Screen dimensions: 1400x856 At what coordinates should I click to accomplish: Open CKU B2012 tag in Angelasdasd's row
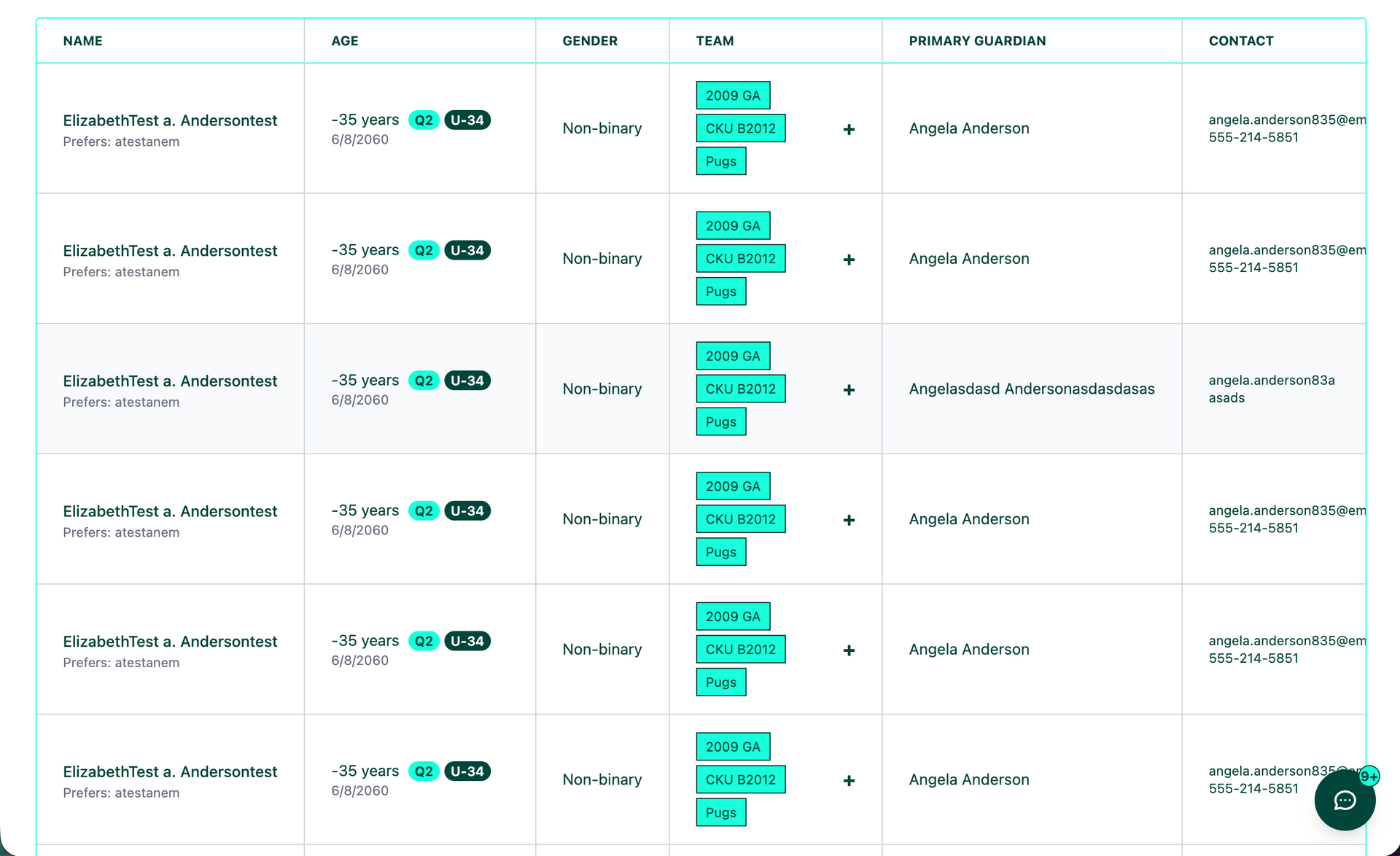coord(741,389)
